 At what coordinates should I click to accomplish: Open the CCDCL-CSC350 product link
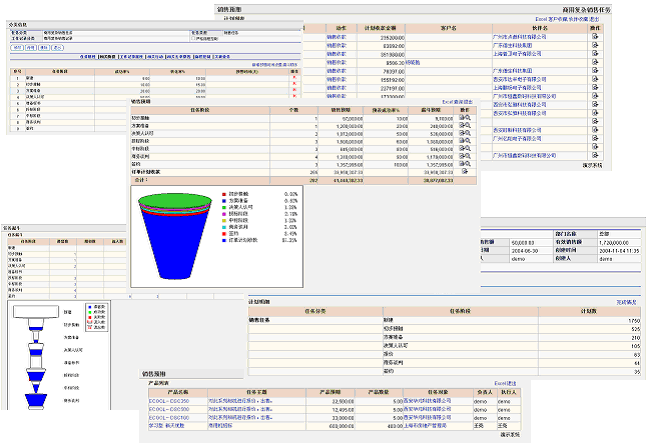[x=168, y=401]
